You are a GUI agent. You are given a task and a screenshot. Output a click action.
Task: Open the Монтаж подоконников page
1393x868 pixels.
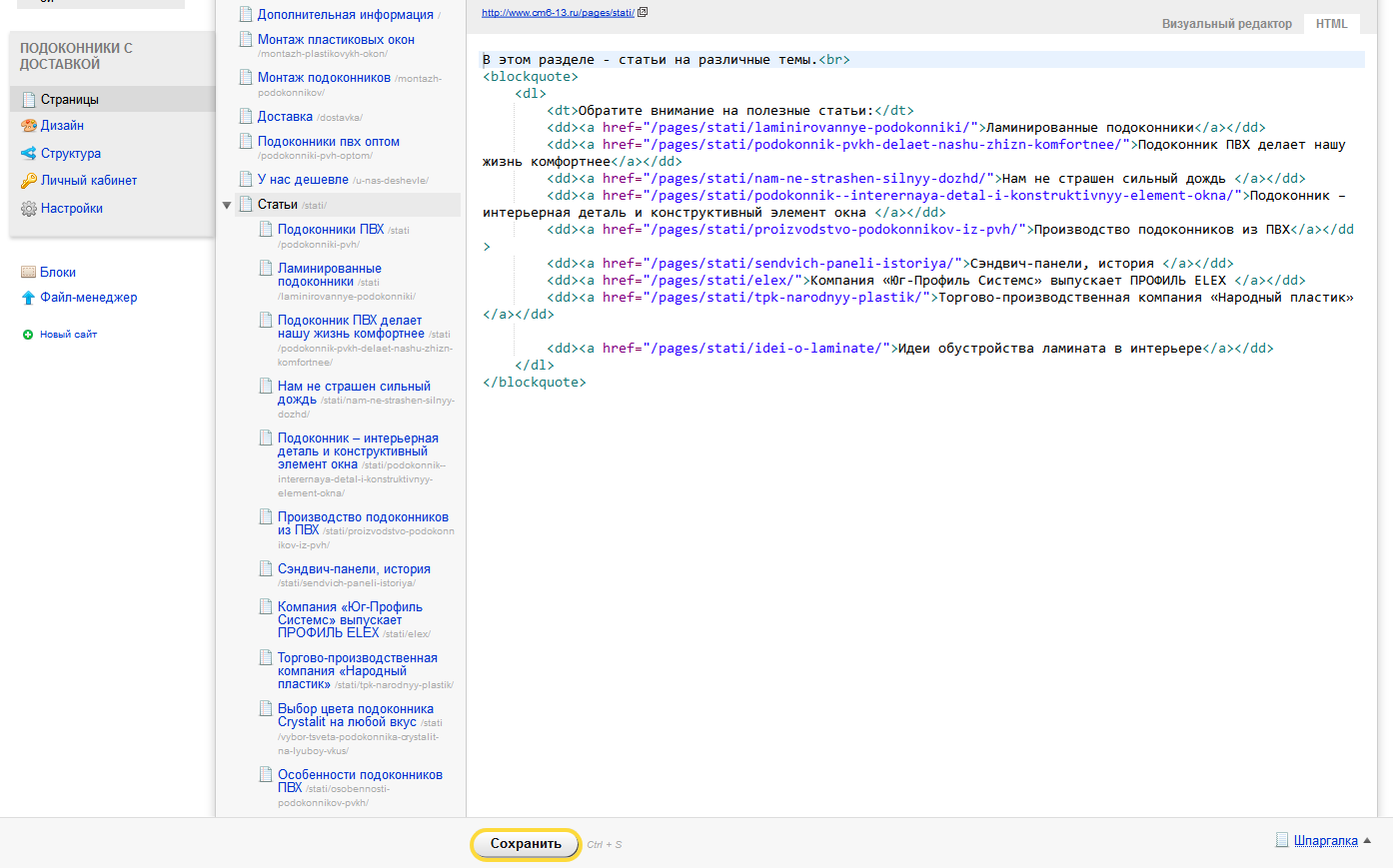(x=324, y=78)
